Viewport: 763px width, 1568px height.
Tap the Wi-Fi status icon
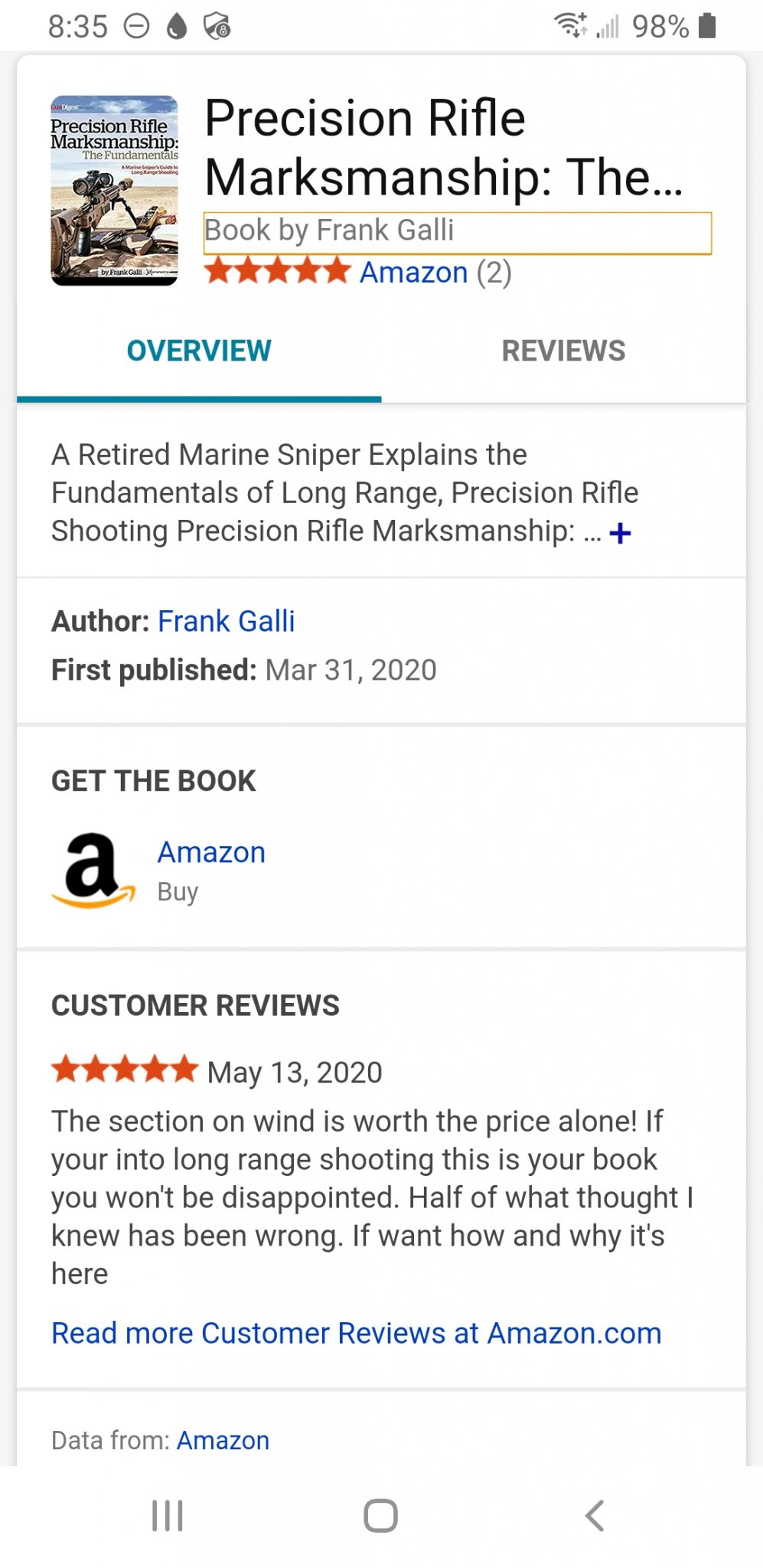pyautogui.click(x=570, y=25)
